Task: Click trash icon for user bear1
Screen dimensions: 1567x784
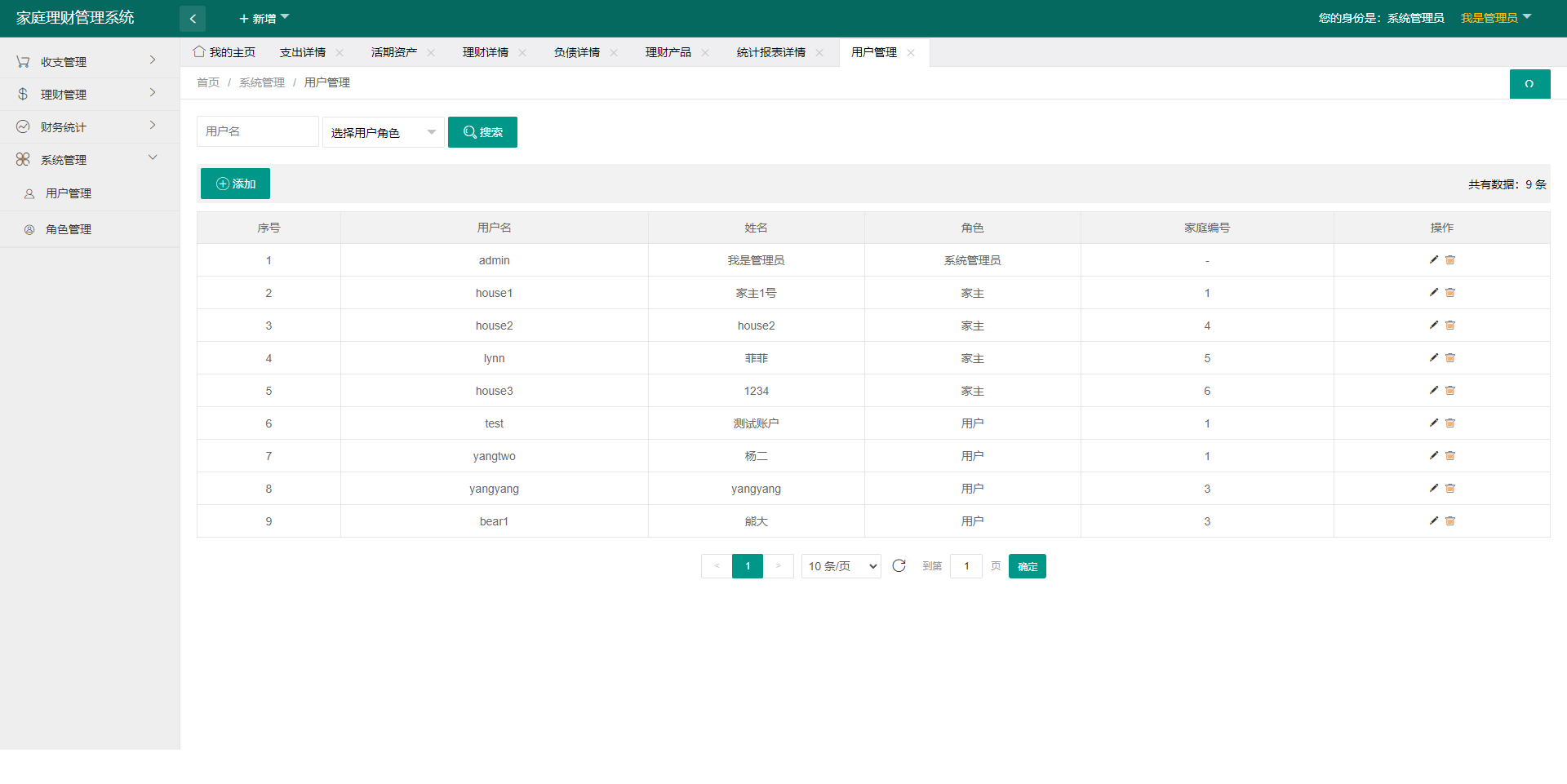Action: pyautogui.click(x=1450, y=520)
